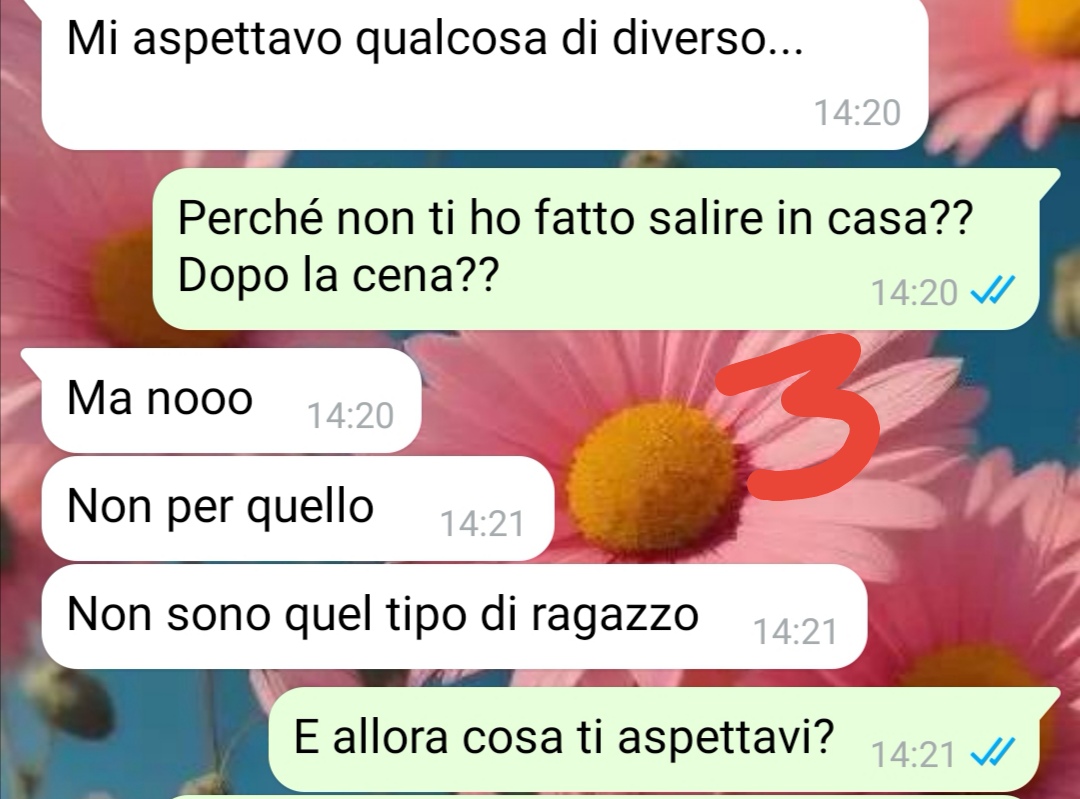Image resolution: width=1080 pixels, height=799 pixels.
Task: Tap the 14:20 timestamp beside 'Dopo la cena??'
Action: 914,293
